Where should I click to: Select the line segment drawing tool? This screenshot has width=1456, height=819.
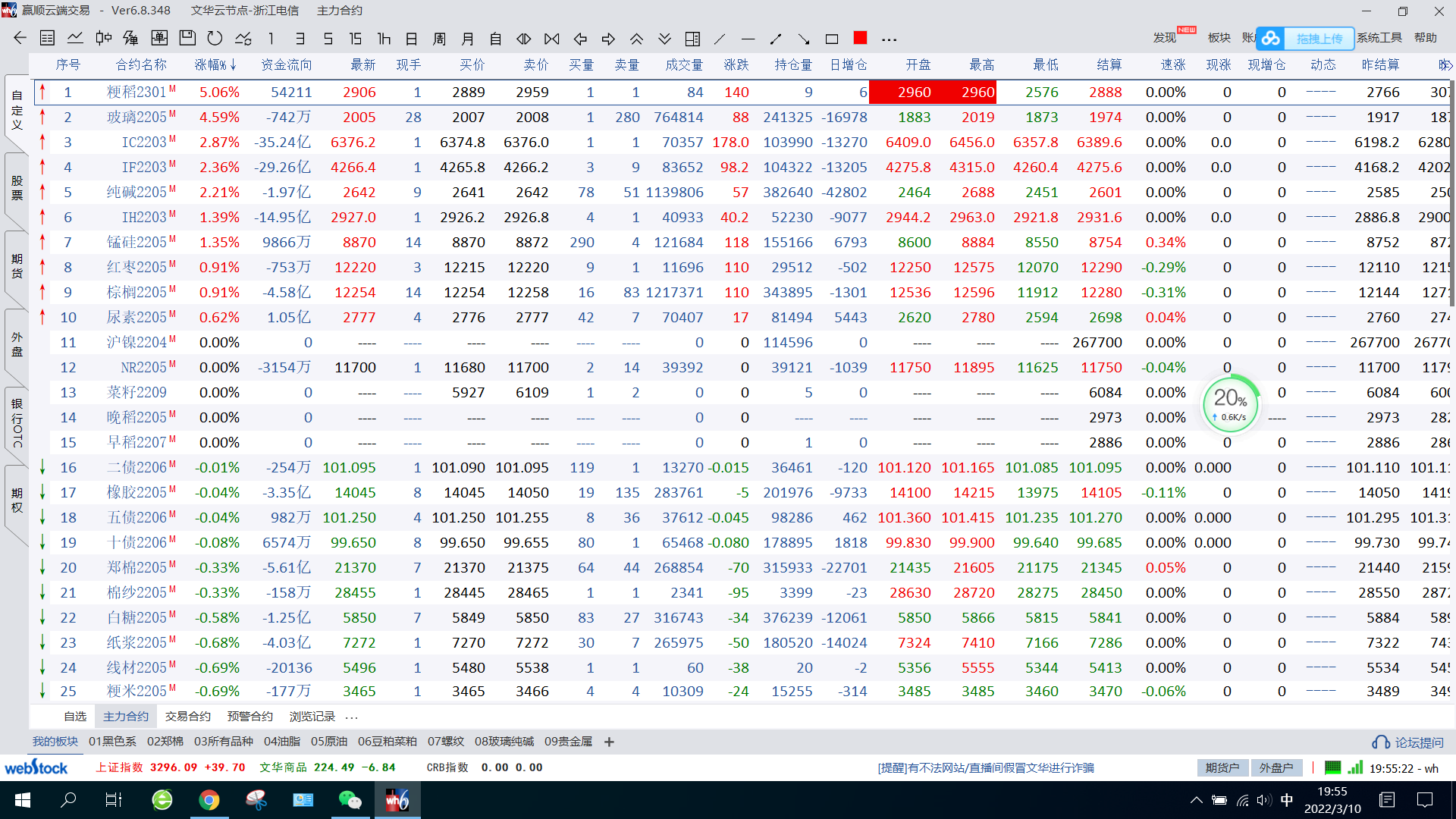point(776,38)
